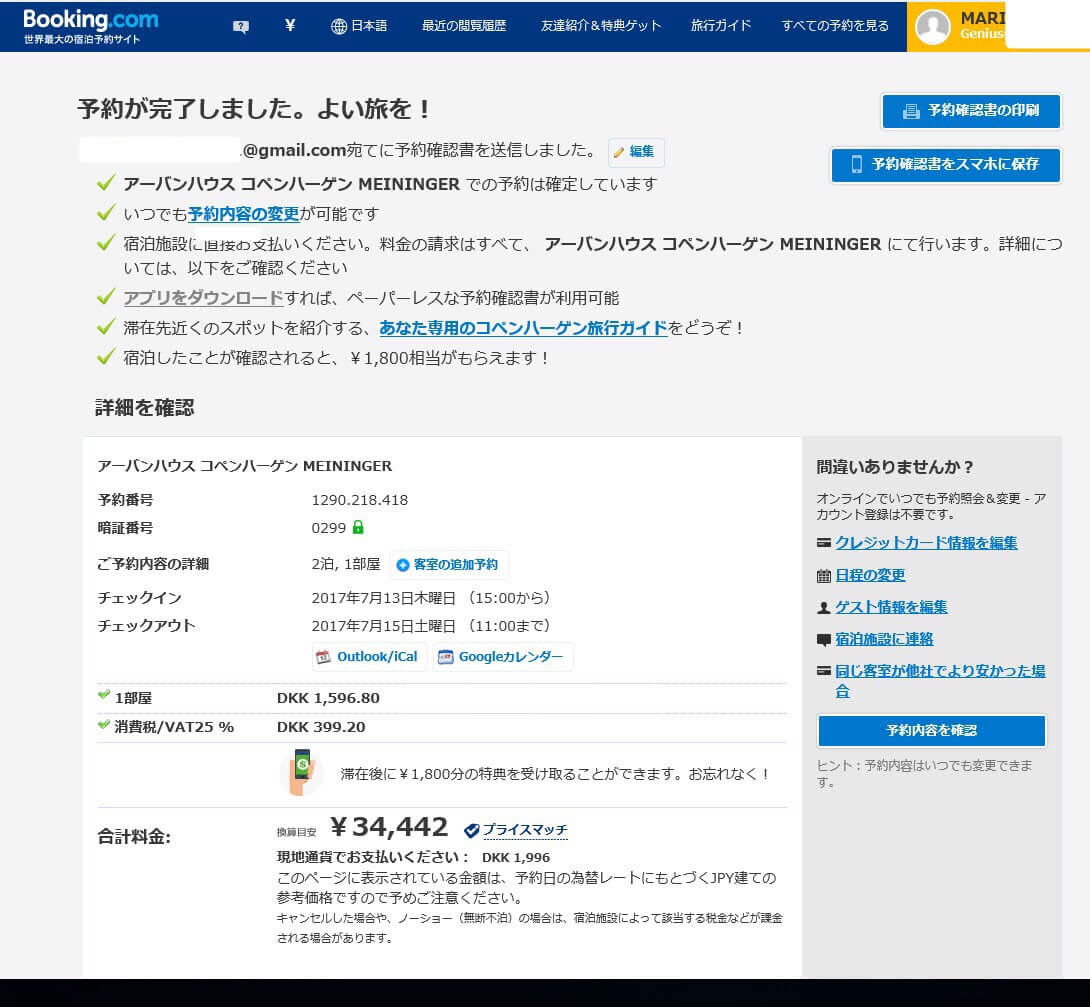The height and width of the screenshot is (1007, 1090).
Task: Click the 編集 button beside the email
Action: point(636,152)
